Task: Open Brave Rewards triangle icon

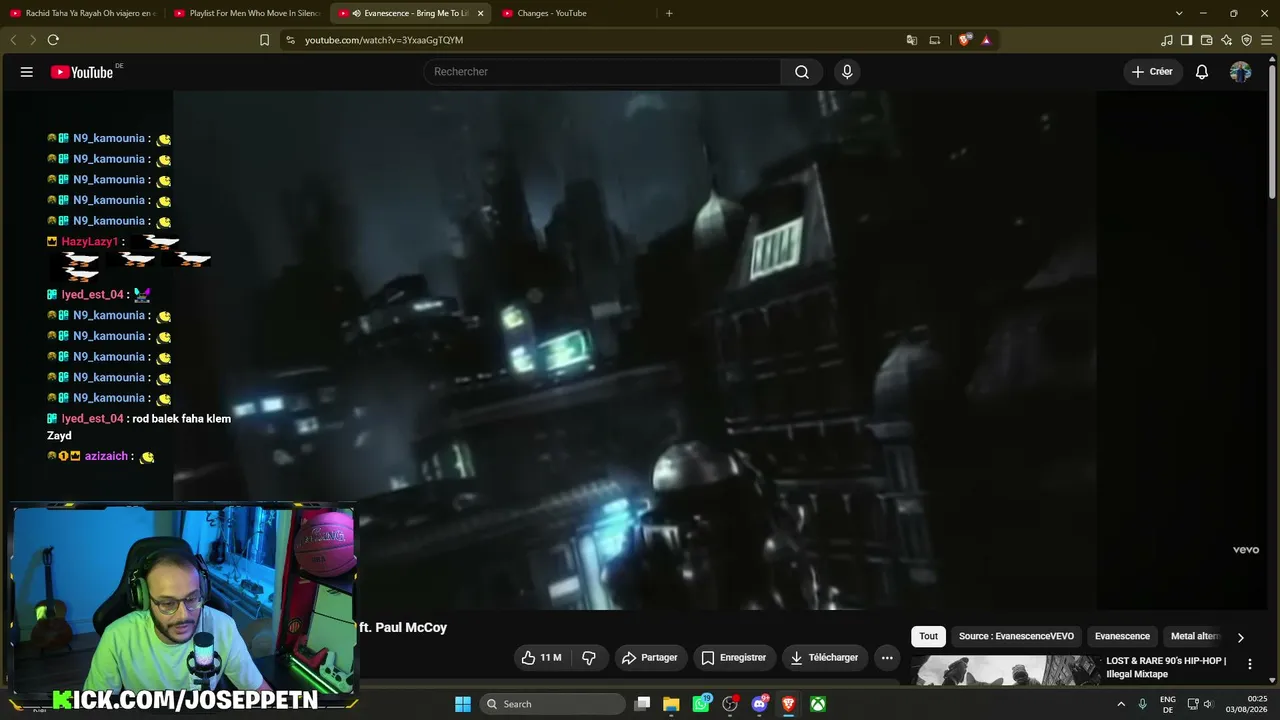Action: click(x=986, y=40)
